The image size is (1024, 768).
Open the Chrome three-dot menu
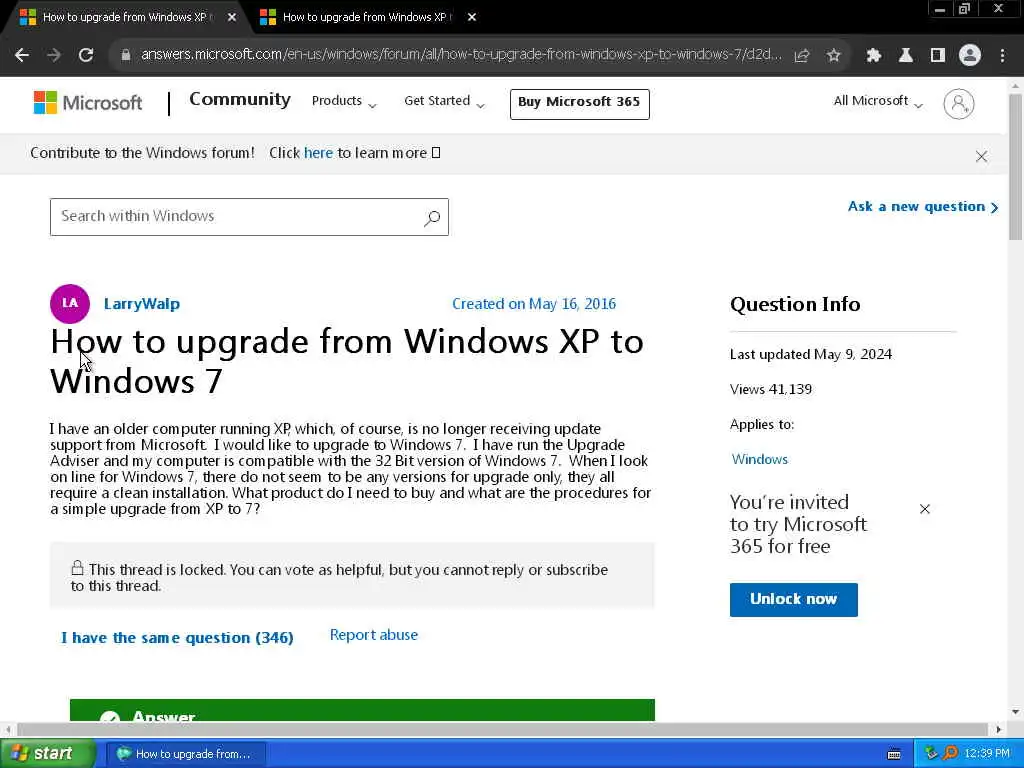[x=1002, y=56]
